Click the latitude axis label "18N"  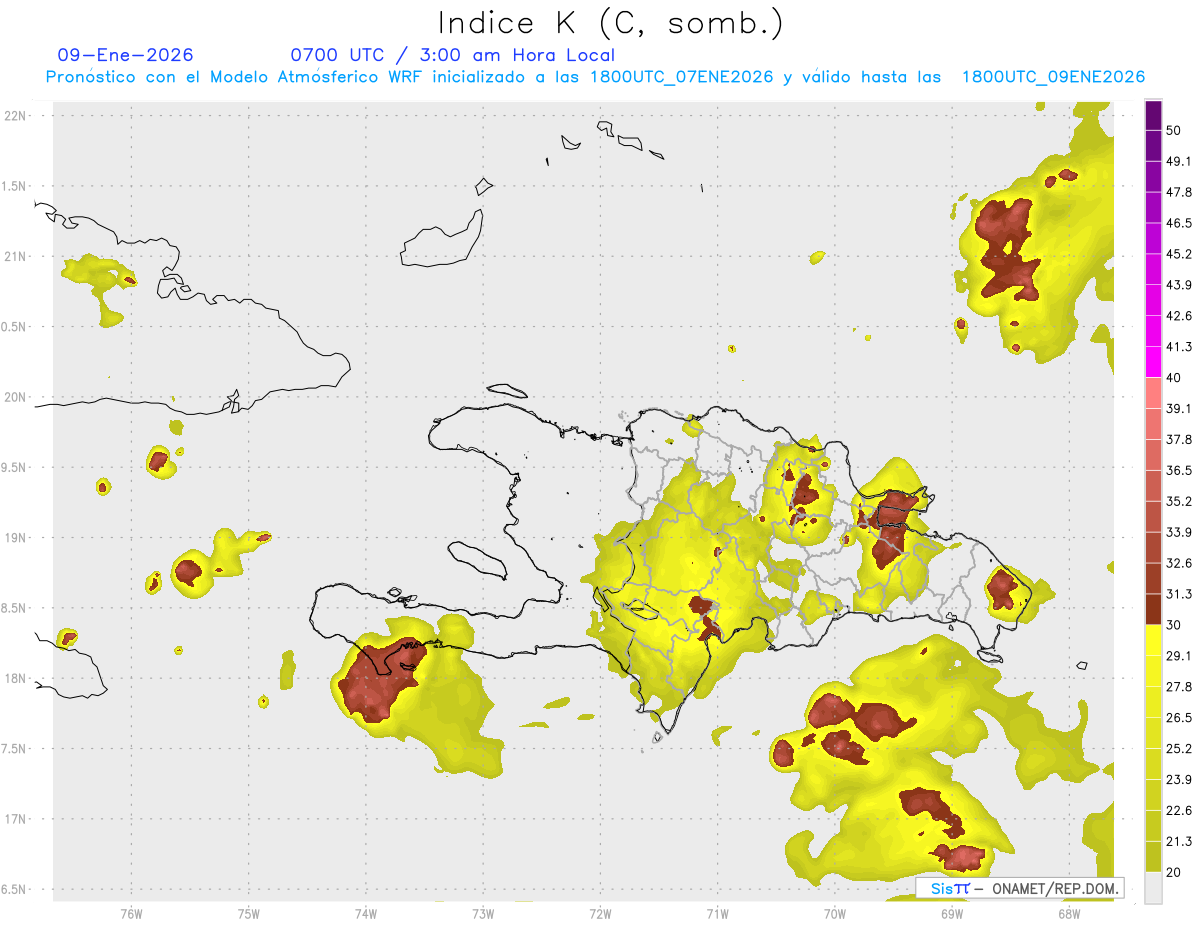coord(17,678)
